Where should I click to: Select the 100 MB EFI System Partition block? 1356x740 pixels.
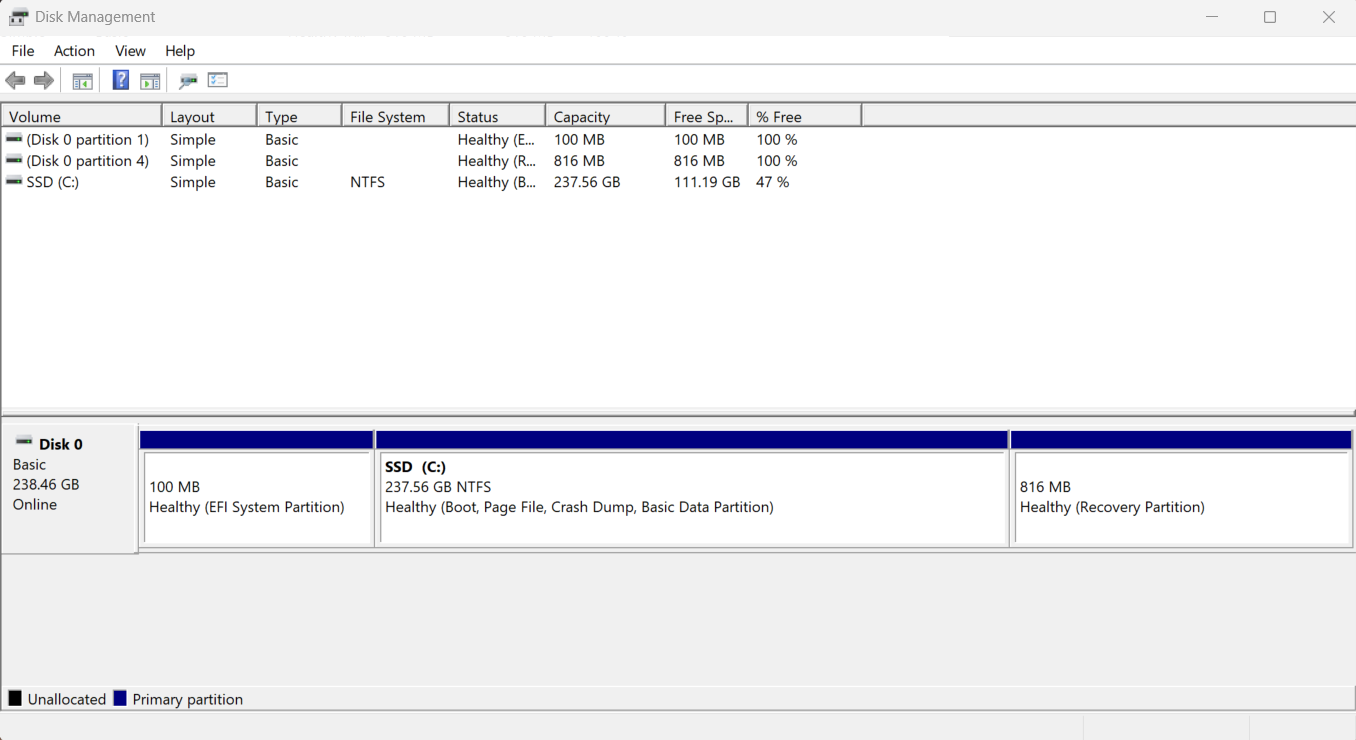click(x=257, y=488)
